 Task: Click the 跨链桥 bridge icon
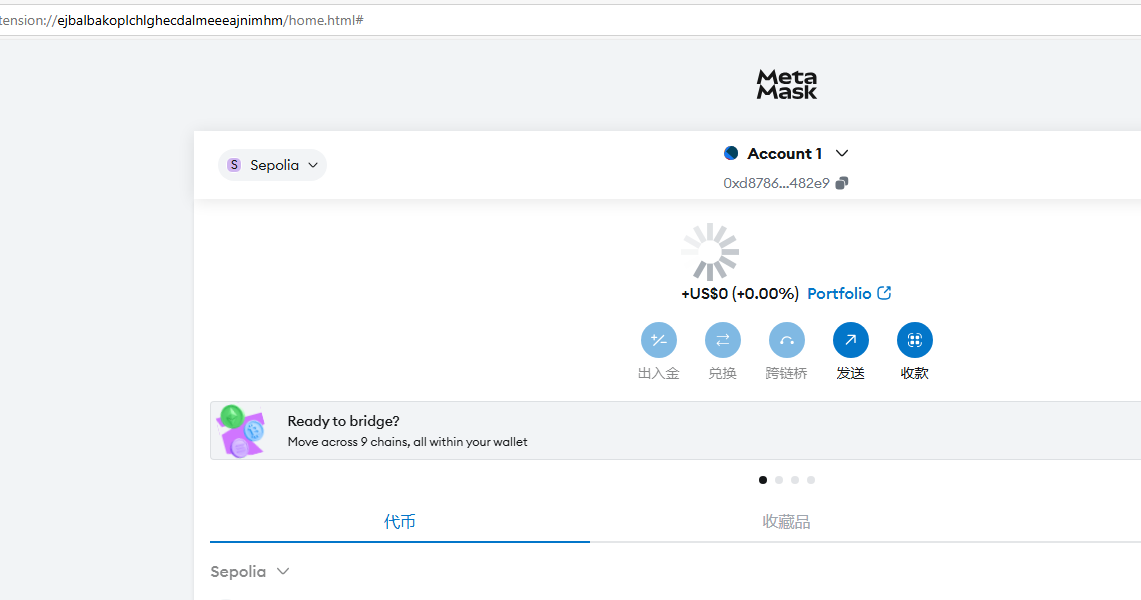pyautogui.click(x=787, y=340)
